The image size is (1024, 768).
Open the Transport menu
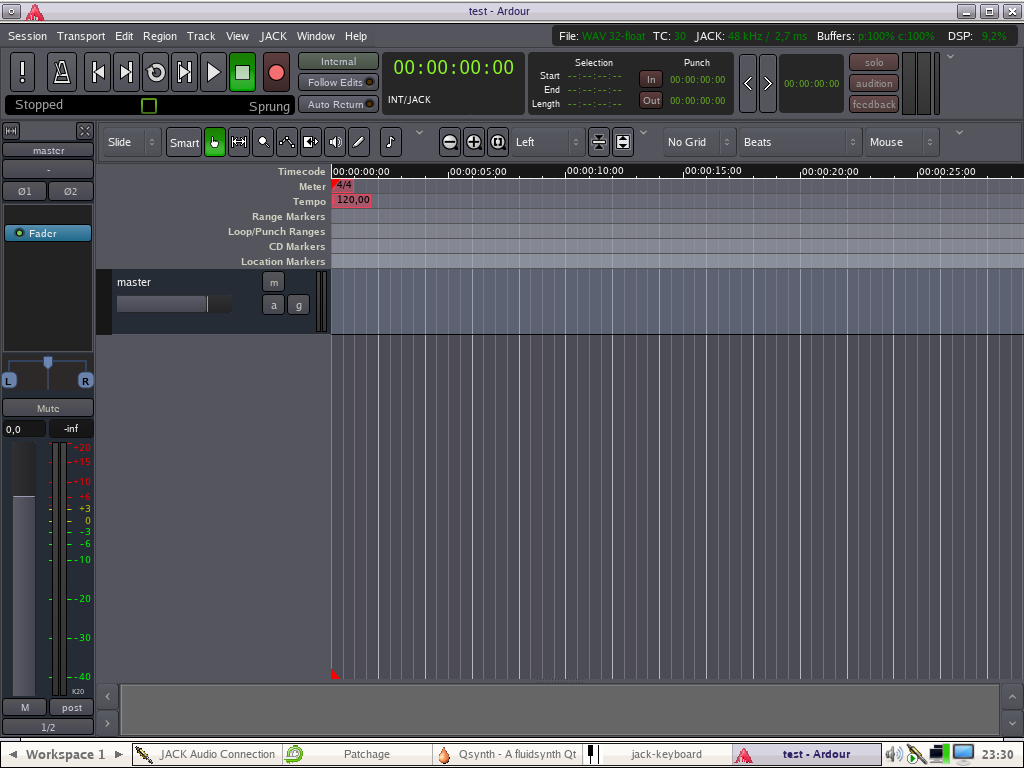[x=81, y=36]
